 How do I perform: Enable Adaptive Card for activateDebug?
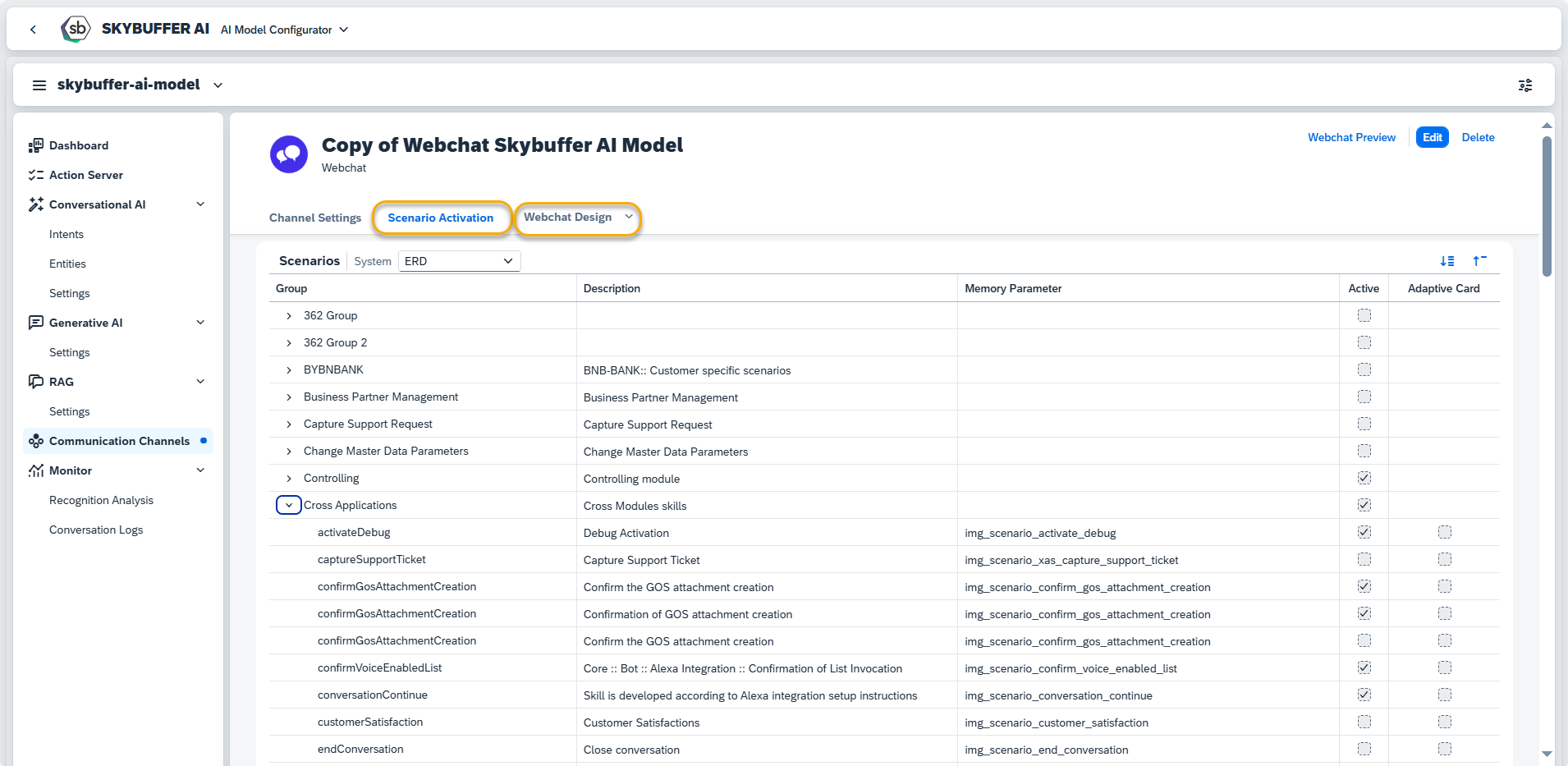pos(1444,532)
